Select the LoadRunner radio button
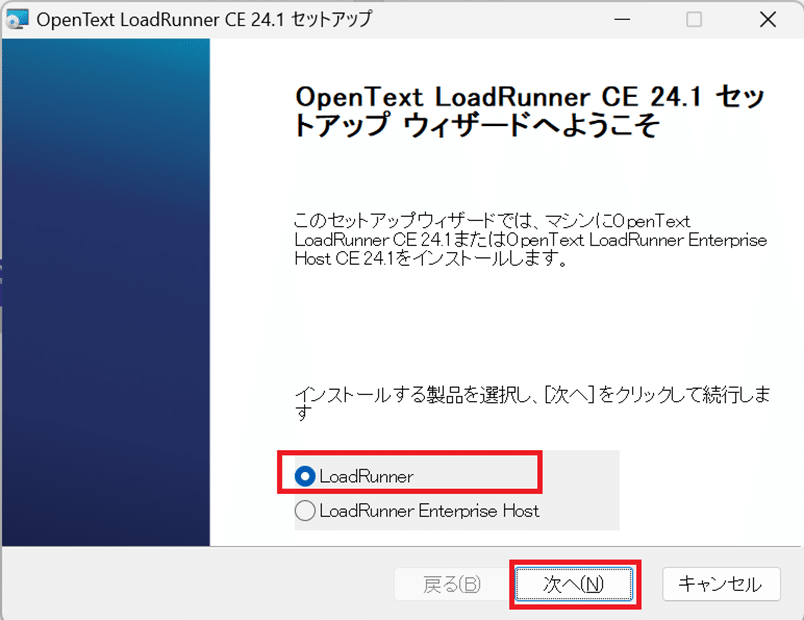804x620 pixels. (x=305, y=476)
